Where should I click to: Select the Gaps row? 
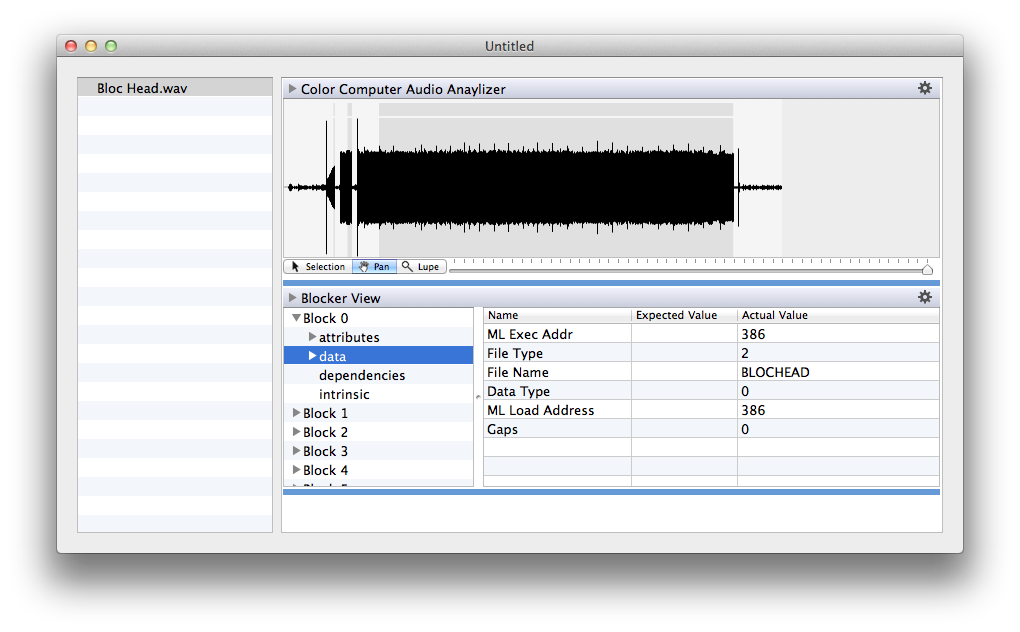pyautogui.click(x=712, y=429)
